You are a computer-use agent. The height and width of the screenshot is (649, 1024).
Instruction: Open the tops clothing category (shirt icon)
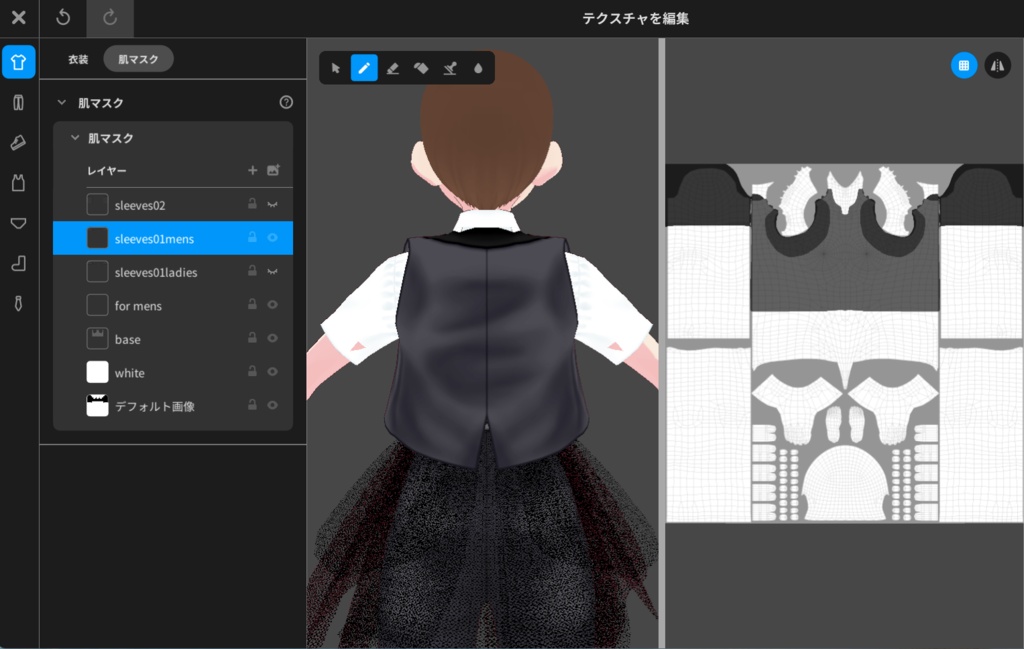(18, 62)
